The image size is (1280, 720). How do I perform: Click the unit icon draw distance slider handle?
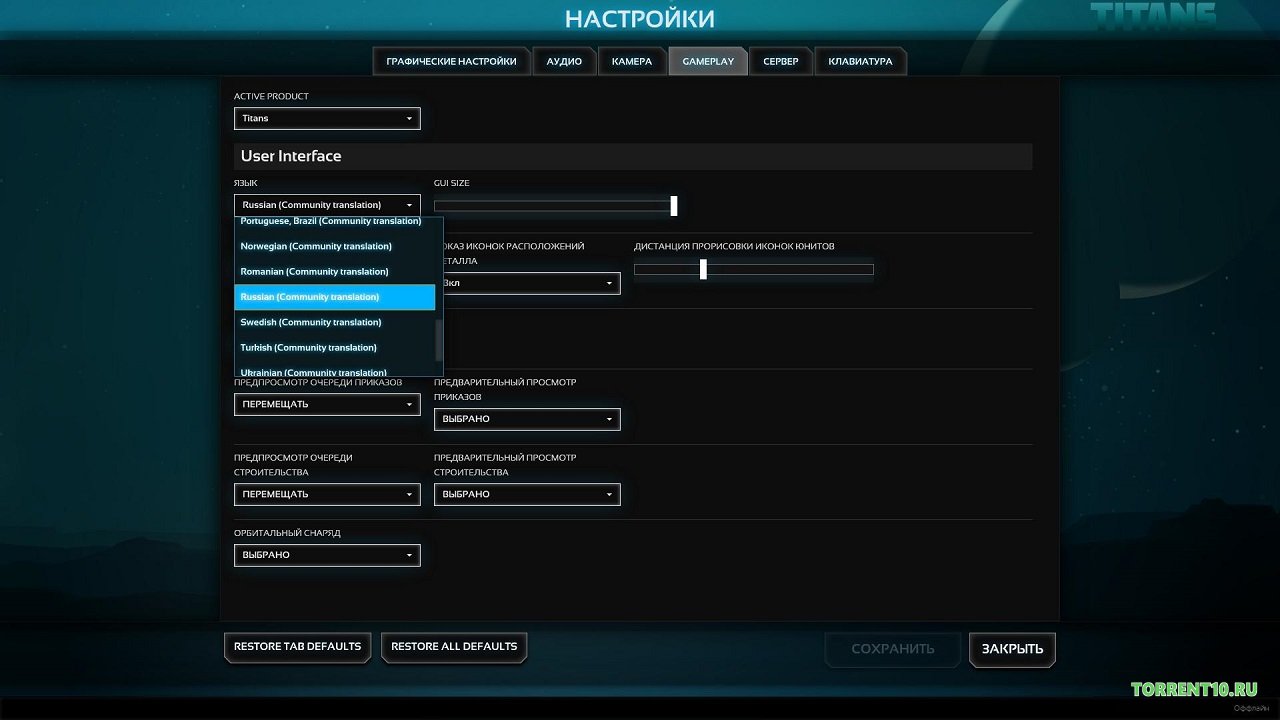(703, 269)
